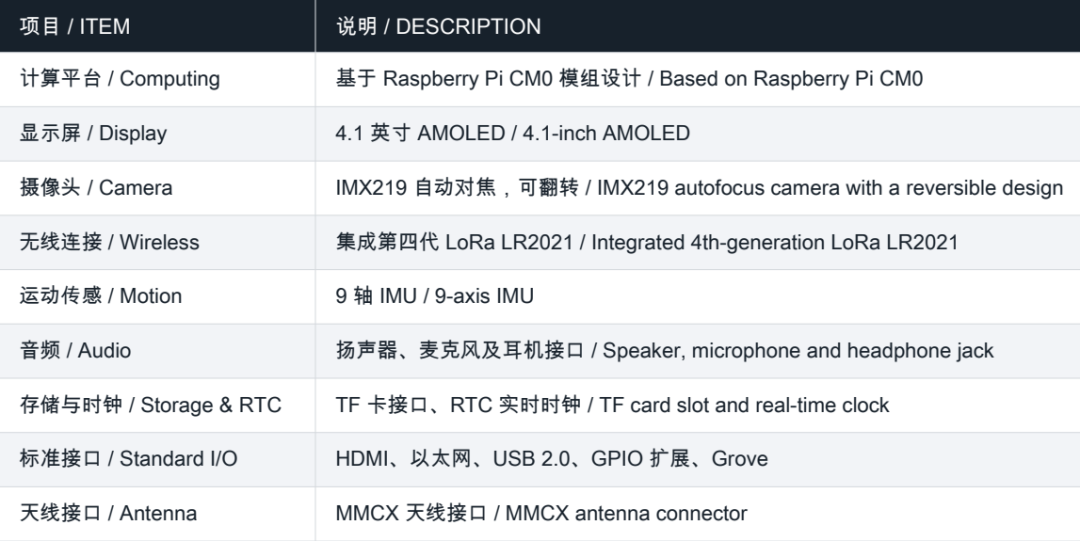Select the Computing row label

point(119,79)
